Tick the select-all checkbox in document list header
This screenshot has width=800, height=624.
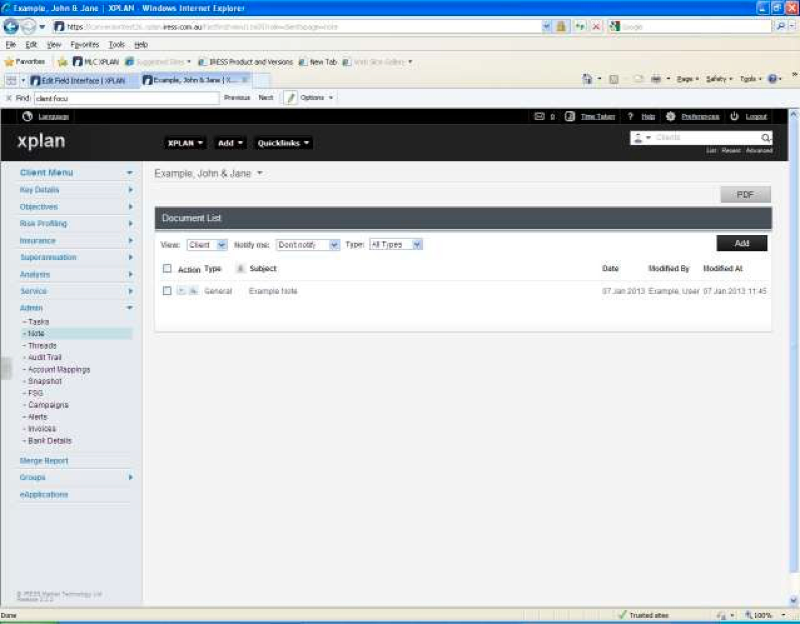167,268
